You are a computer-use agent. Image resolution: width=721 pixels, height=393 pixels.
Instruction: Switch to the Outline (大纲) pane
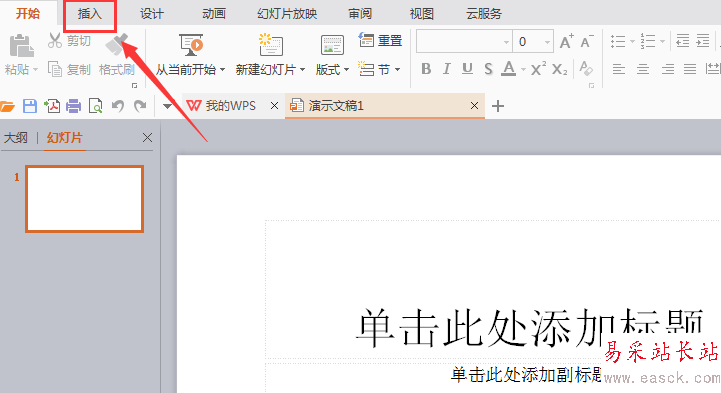16,137
